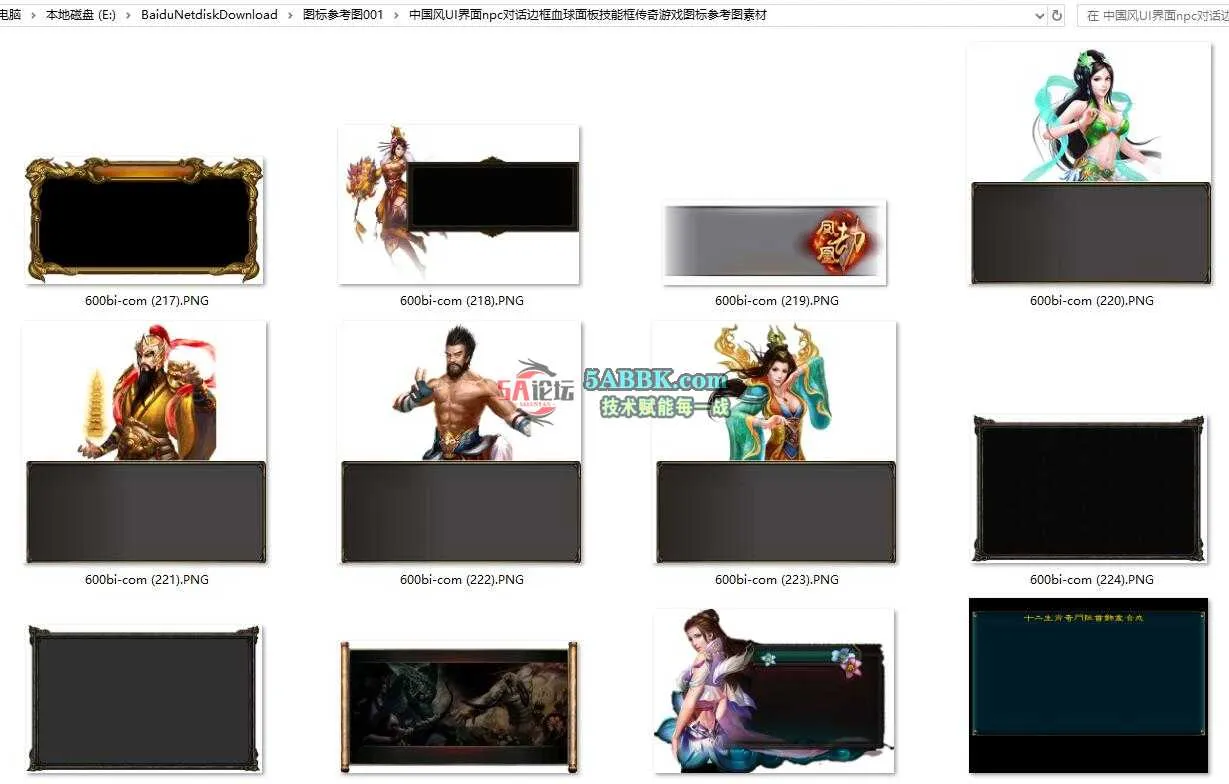Image resolution: width=1229 pixels, height=784 pixels.
Task: Click the 600bi-com (220).PNG image thumbnail
Action: click(1089, 164)
